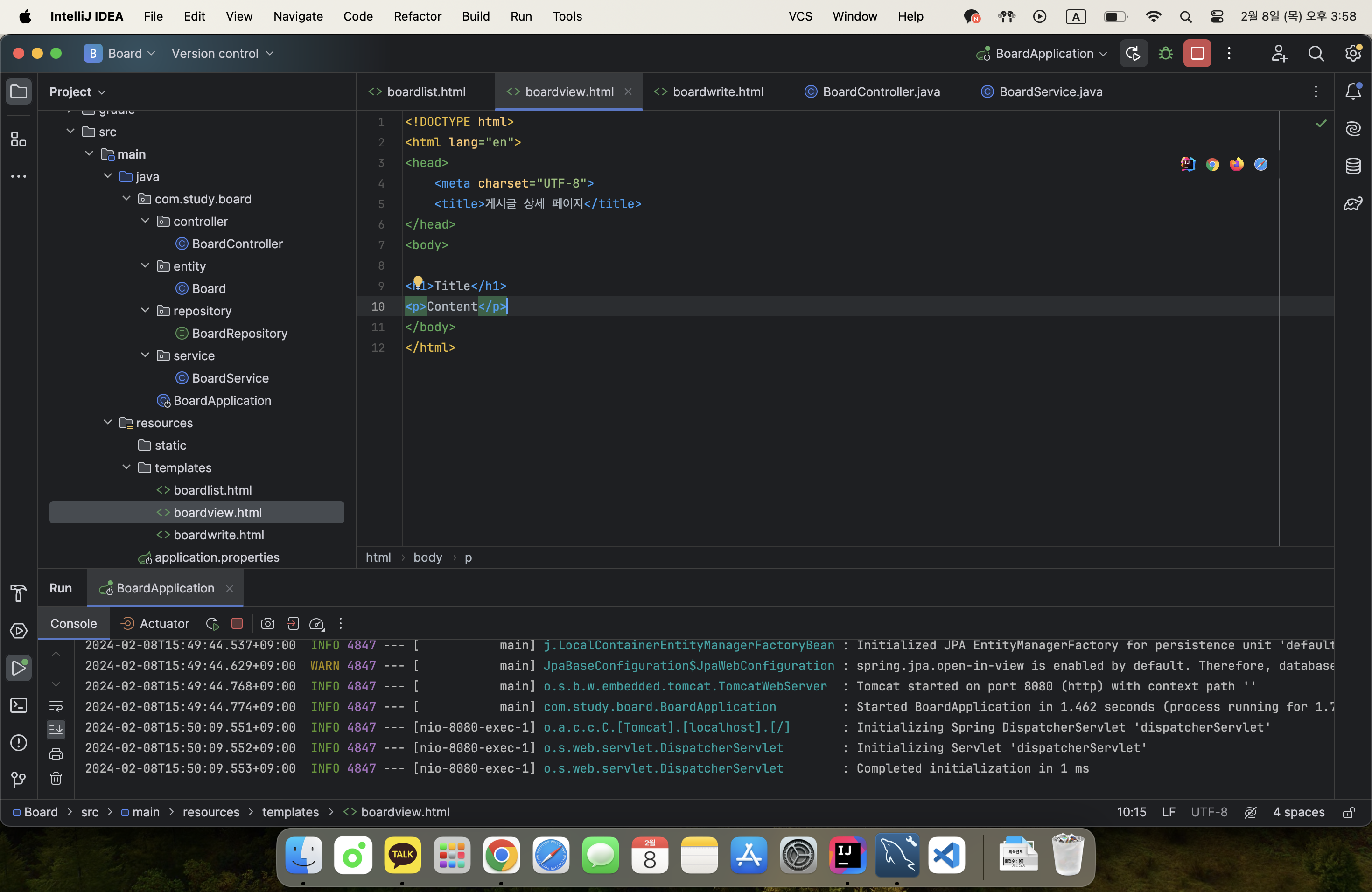Image resolution: width=1372 pixels, height=892 pixels.
Task: Open the Terminal tool window icon
Action: [x=19, y=705]
